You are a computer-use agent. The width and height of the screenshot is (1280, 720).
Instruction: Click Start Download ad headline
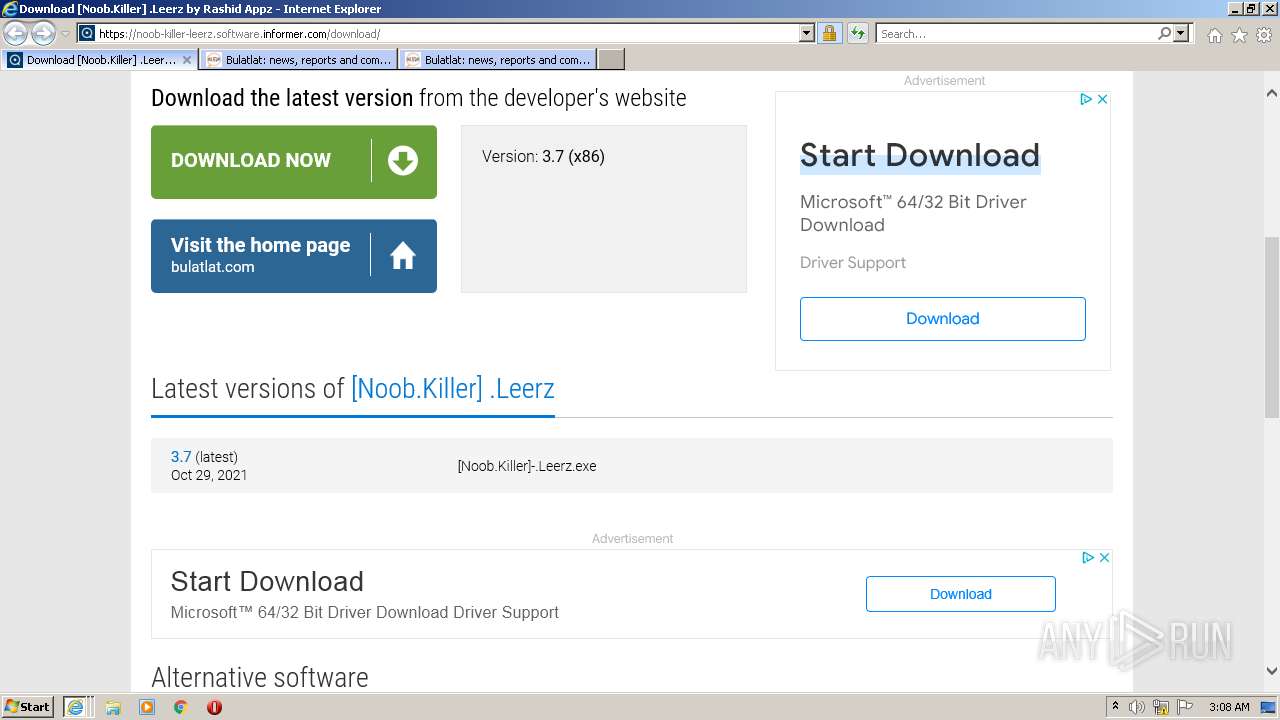tap(920, 155)
